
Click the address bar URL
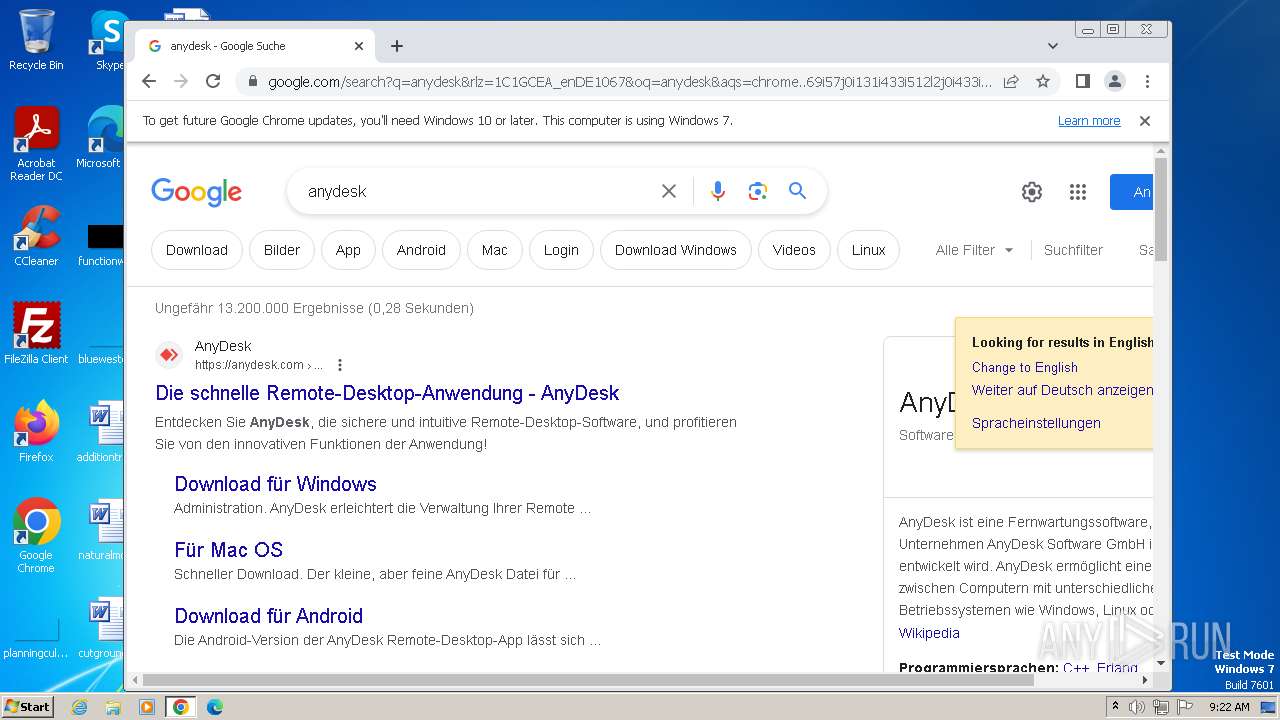629,82
